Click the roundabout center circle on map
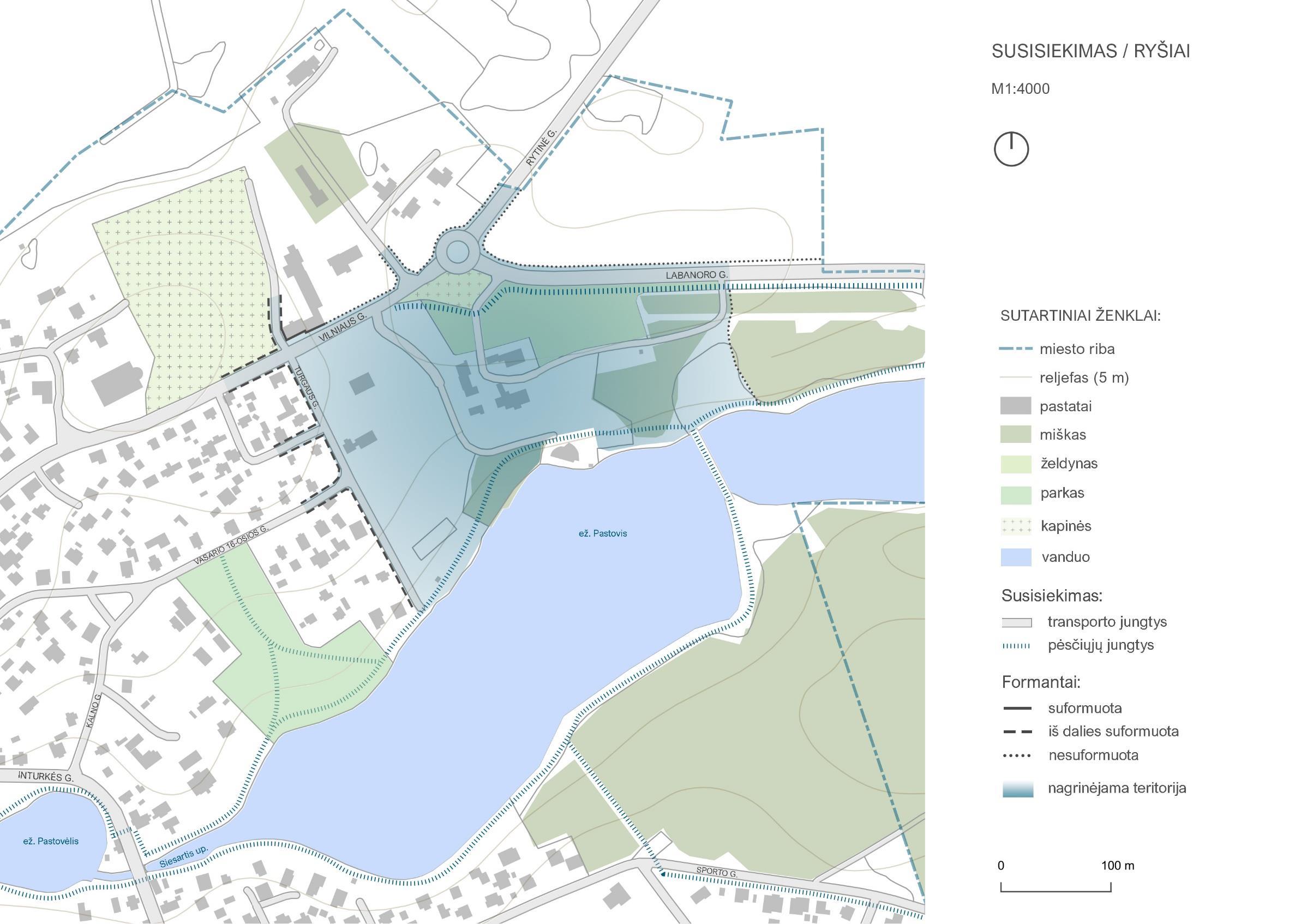The image size is (1307, 924). point(458,251)
